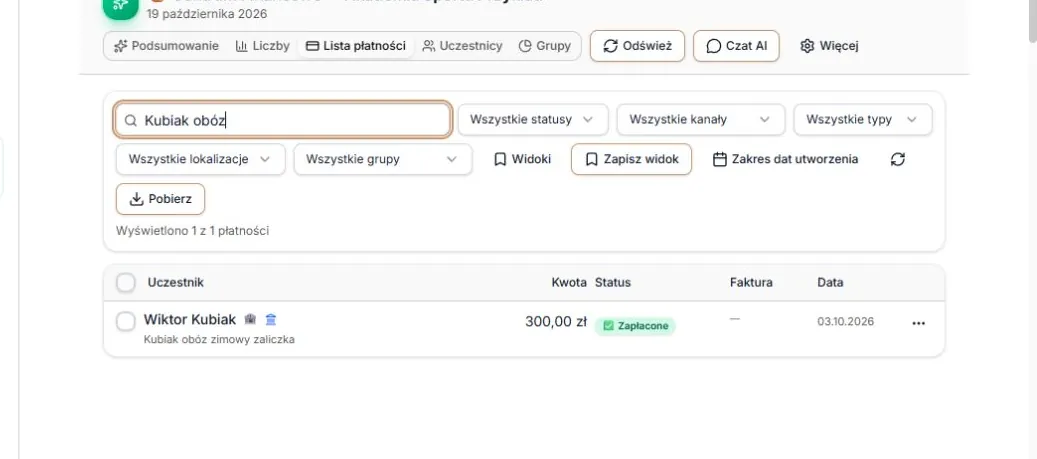The image size is (1037, 459).
Task: Open Czat AI
Action: click(736, 46)
